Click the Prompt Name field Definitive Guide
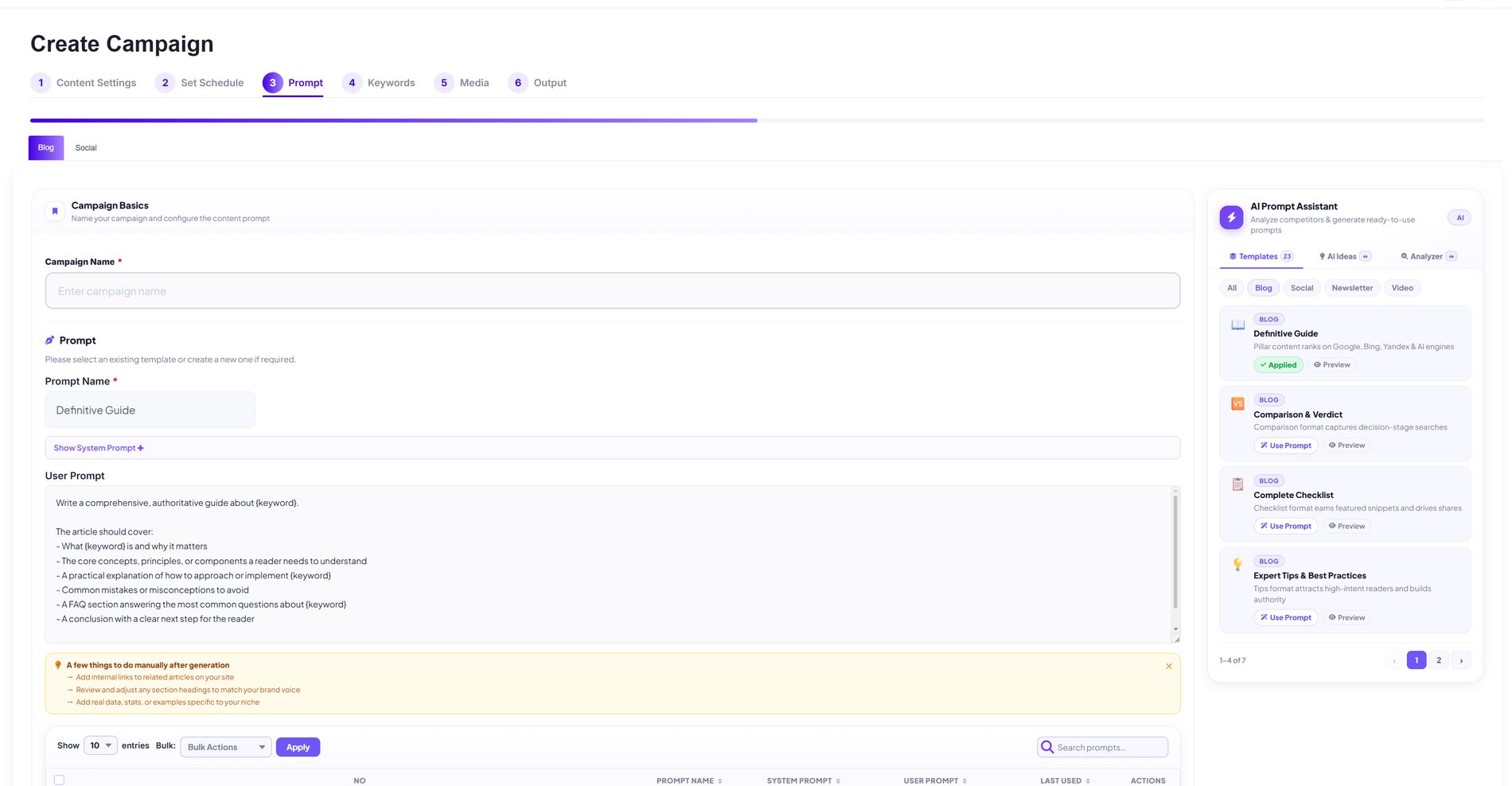 pyautogui.click(x=150, y=411)
